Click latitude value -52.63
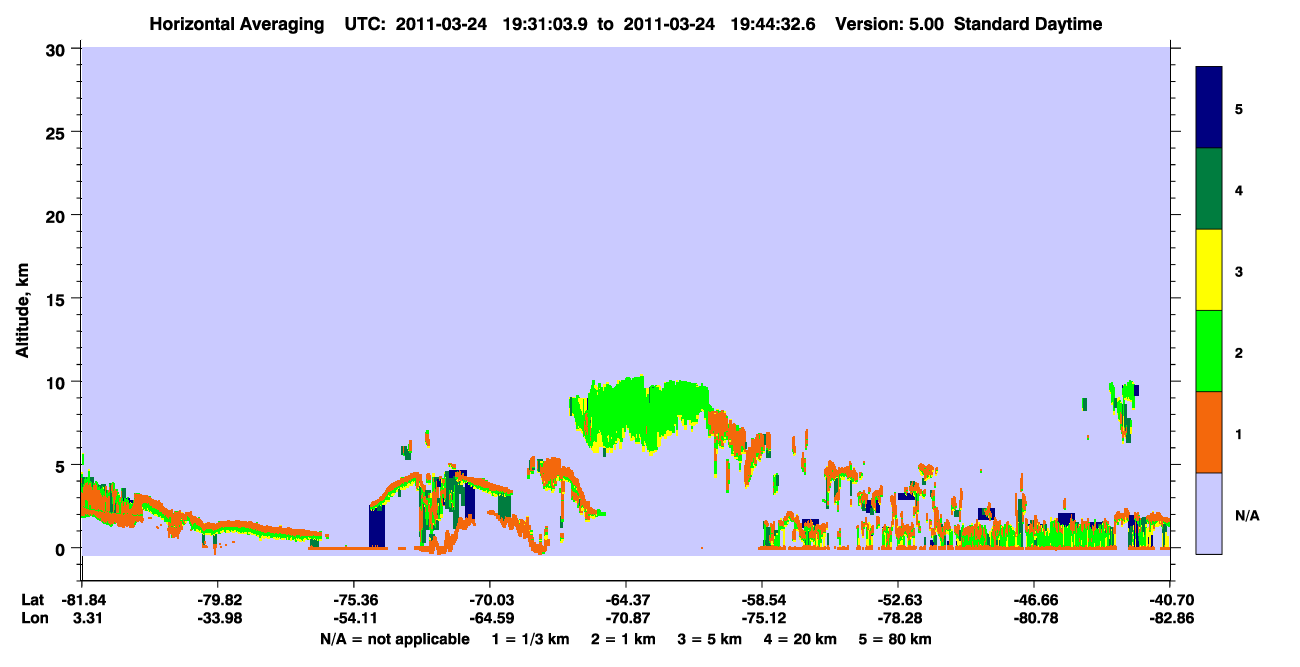1300x667 pixels. (898, 600)
